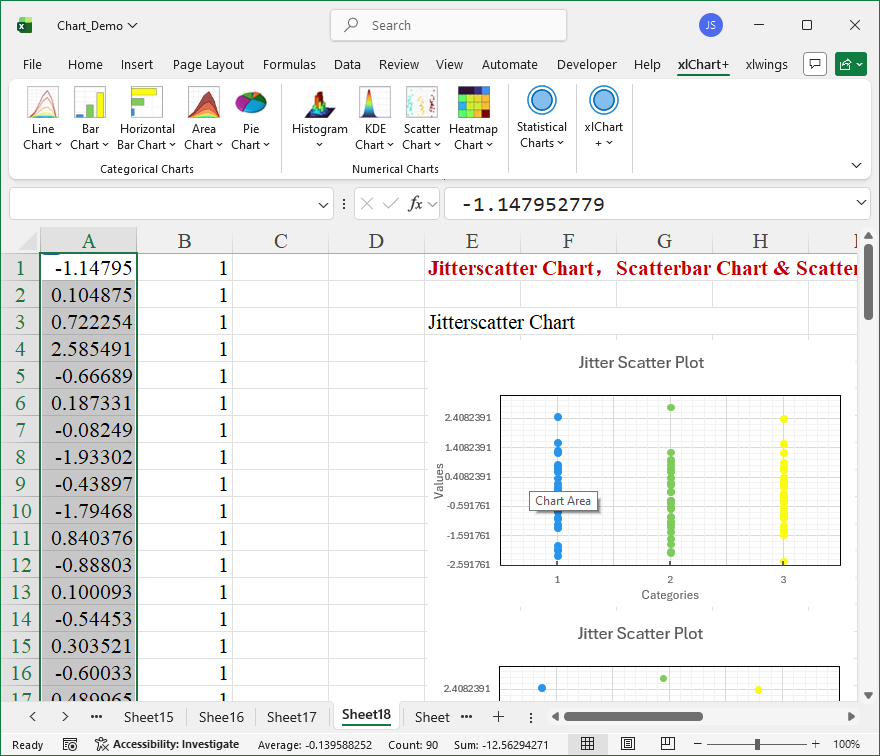Open the Line Chart gallery icon
The width and height of the screenshot is (880, 756).
[x=43, y=103]
